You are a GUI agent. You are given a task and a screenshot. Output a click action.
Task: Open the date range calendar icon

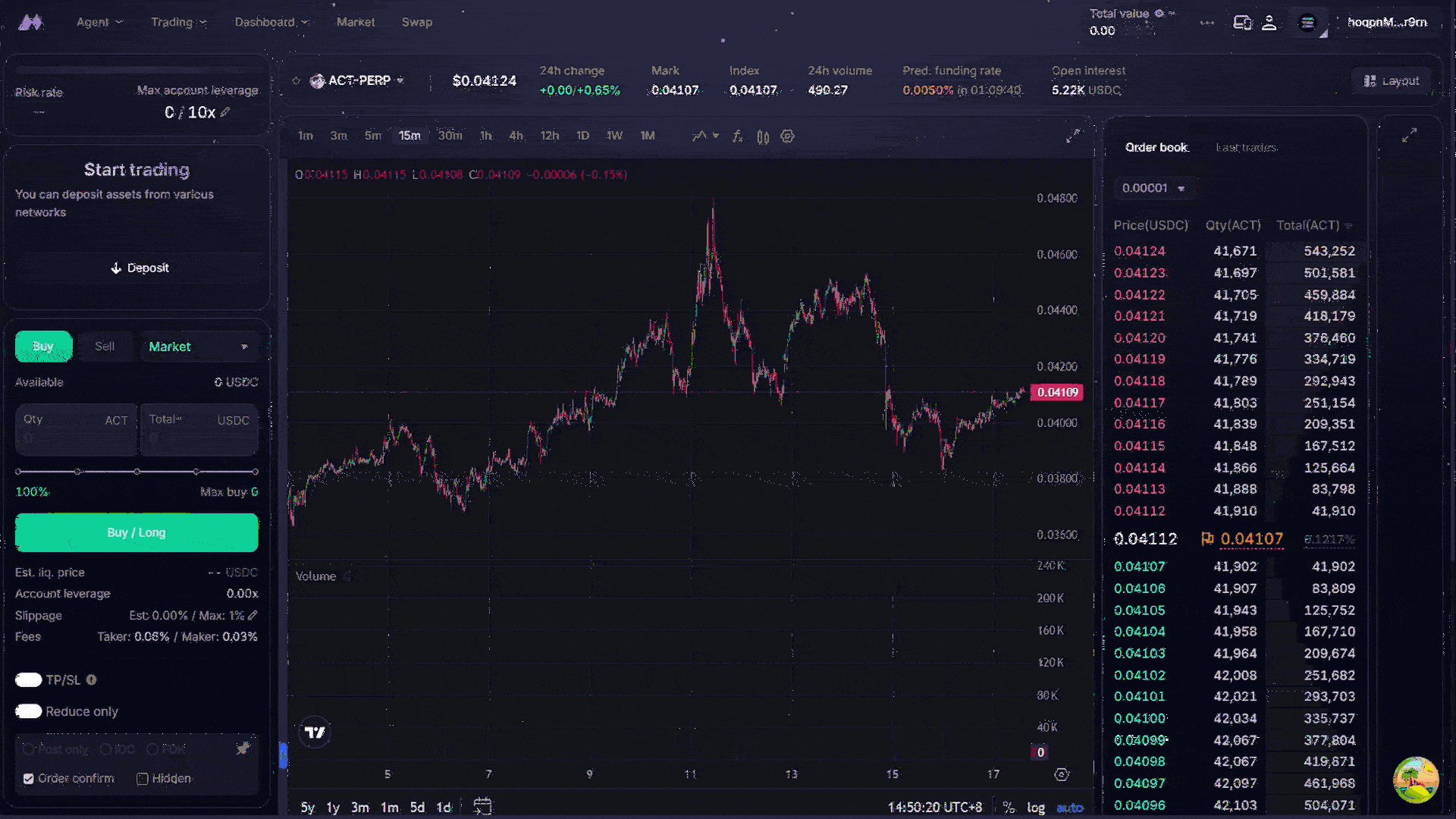coord(482,807)
